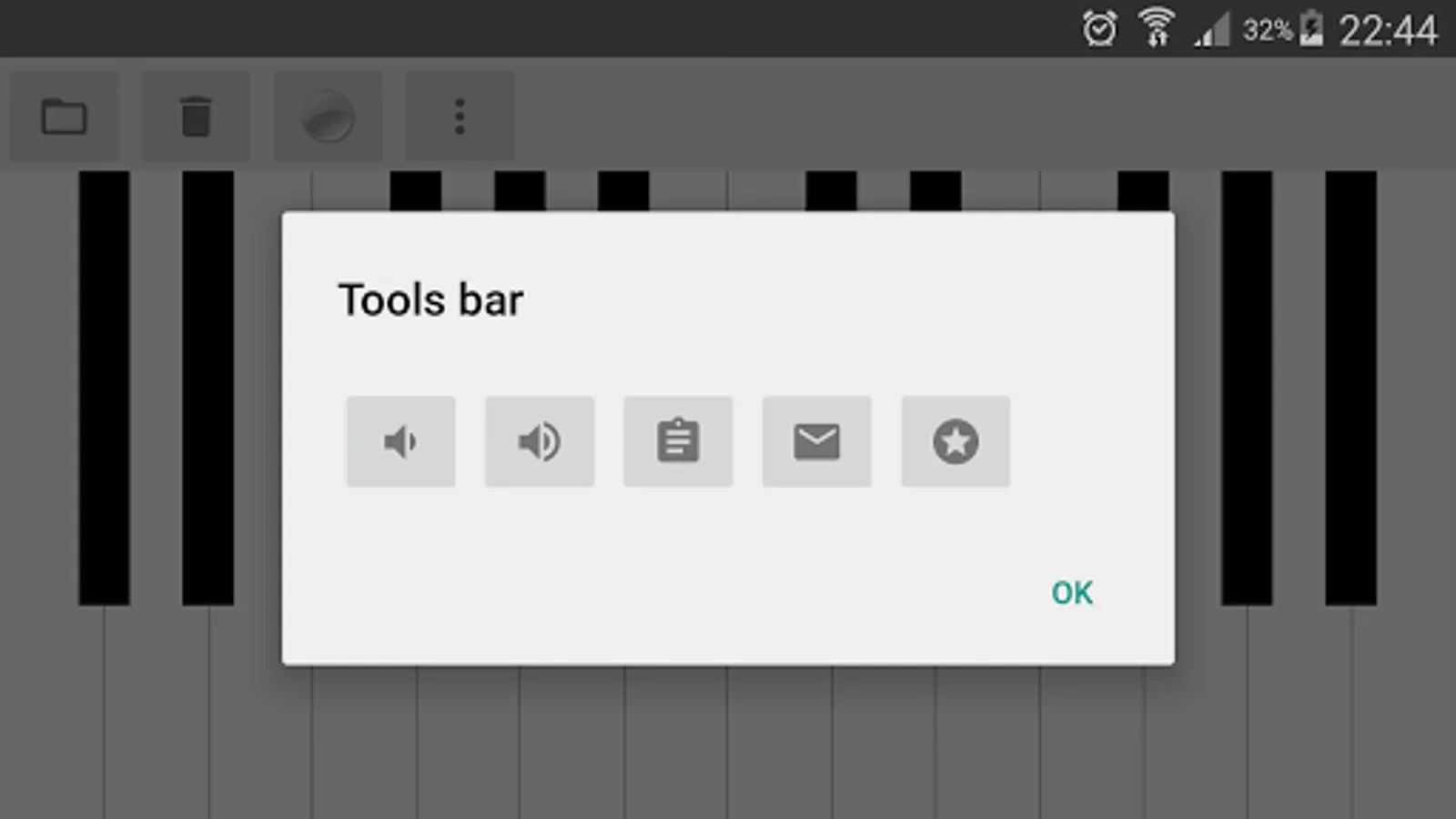Tap the second black key from left
Viewport: 1456px width, 819px height.
coord(207,388)
